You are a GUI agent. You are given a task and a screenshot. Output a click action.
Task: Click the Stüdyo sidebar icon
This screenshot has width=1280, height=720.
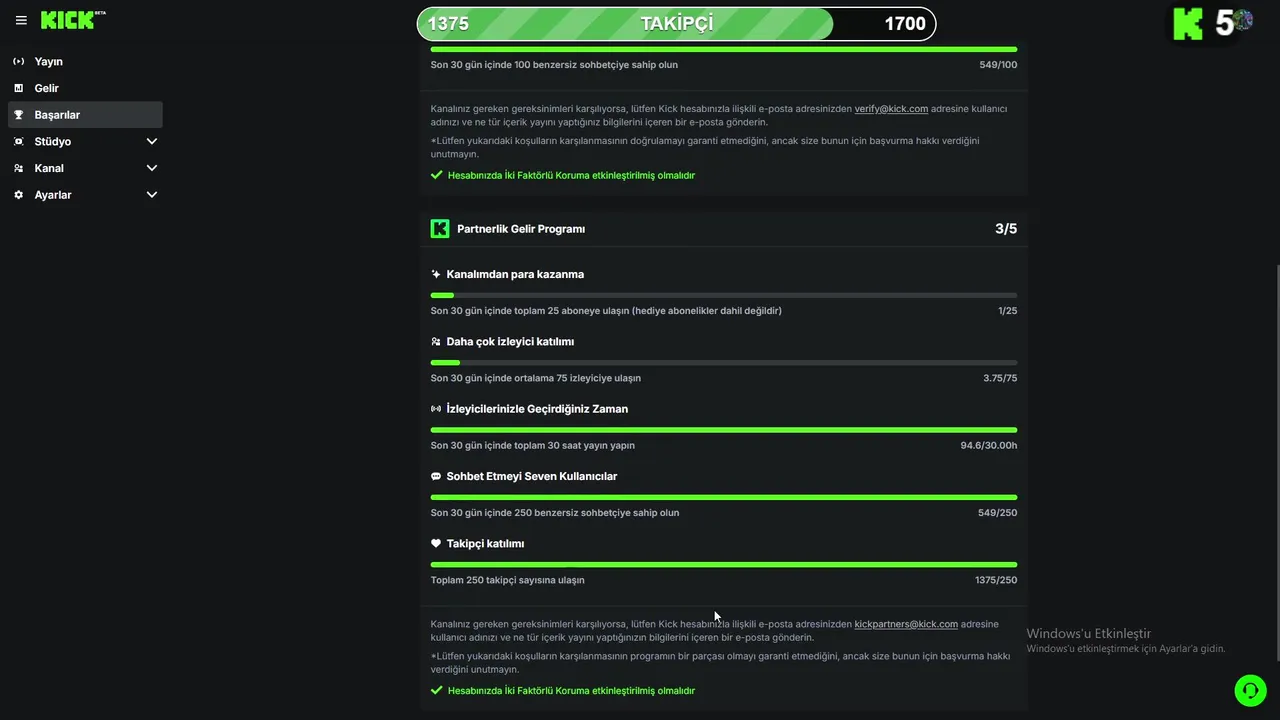18,142
